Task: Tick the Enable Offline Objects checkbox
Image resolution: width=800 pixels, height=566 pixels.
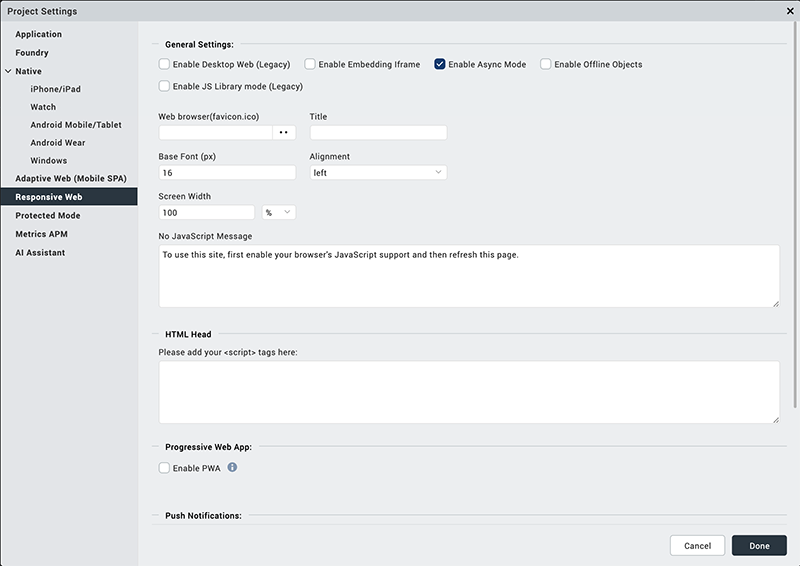Action: (x=546, y=64)
